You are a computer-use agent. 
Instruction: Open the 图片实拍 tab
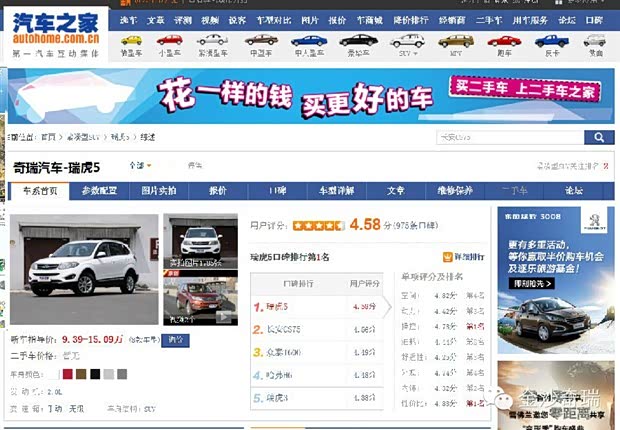pyautogui.click(x=158, y=190)
